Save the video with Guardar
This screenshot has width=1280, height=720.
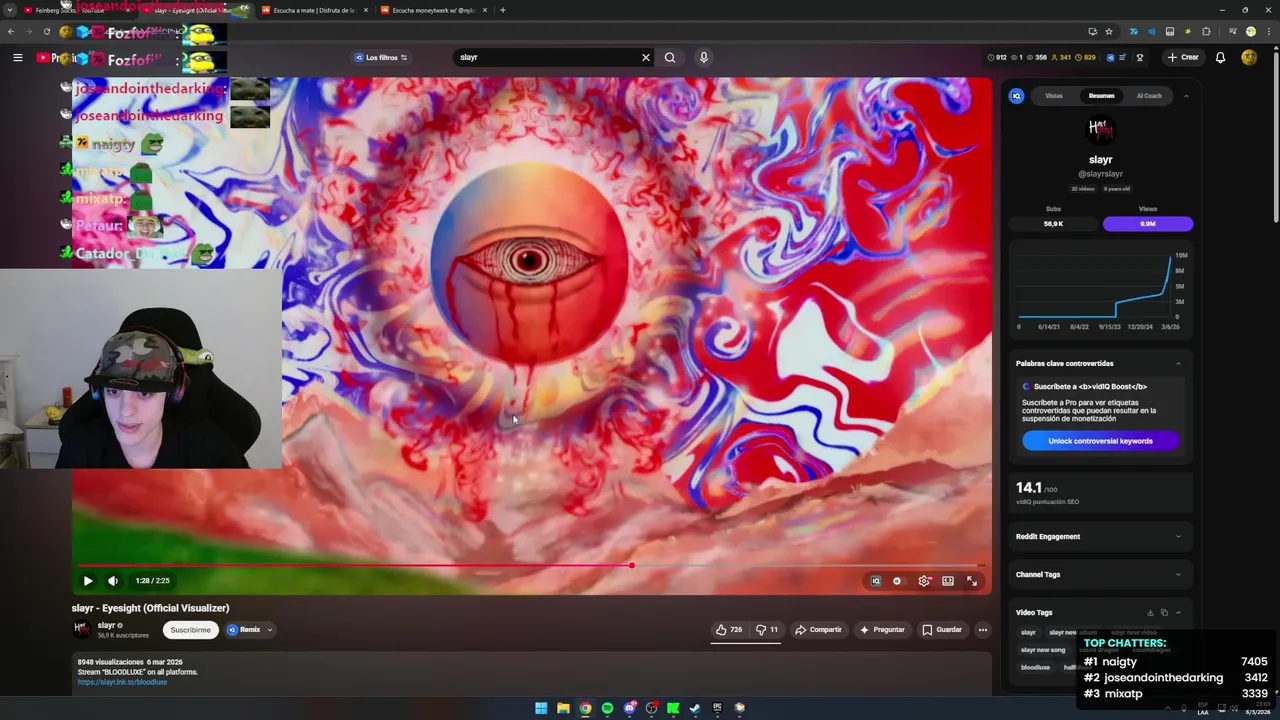pyautogui.click(x=942, y=630)
